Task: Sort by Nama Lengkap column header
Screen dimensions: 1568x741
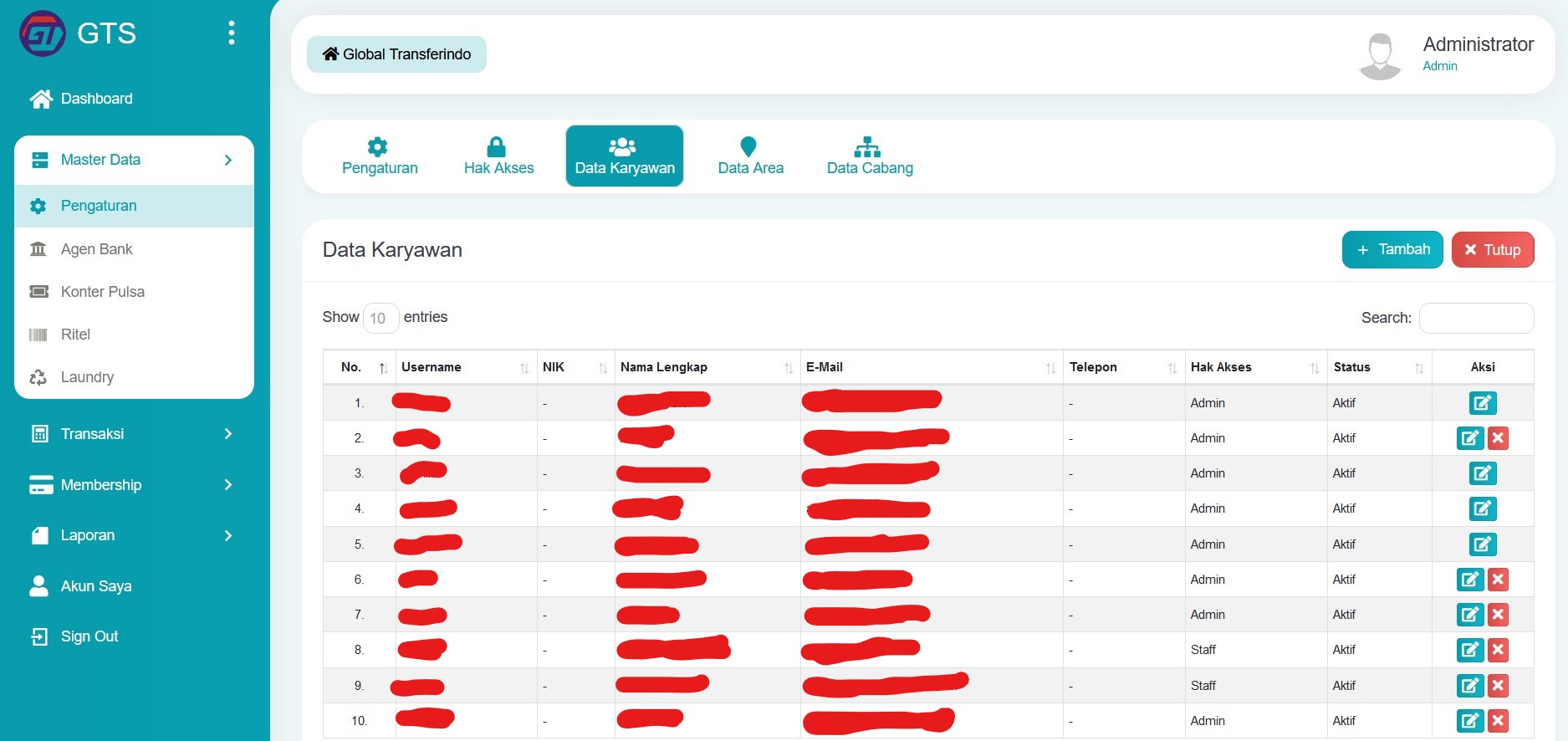Action: tap(707, 367)
